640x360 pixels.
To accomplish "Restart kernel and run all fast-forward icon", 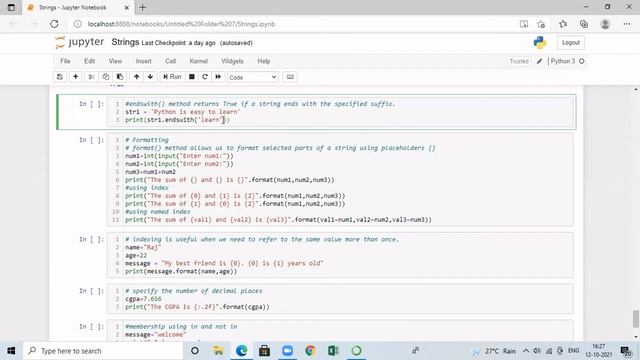I will (x=218, y=77).
